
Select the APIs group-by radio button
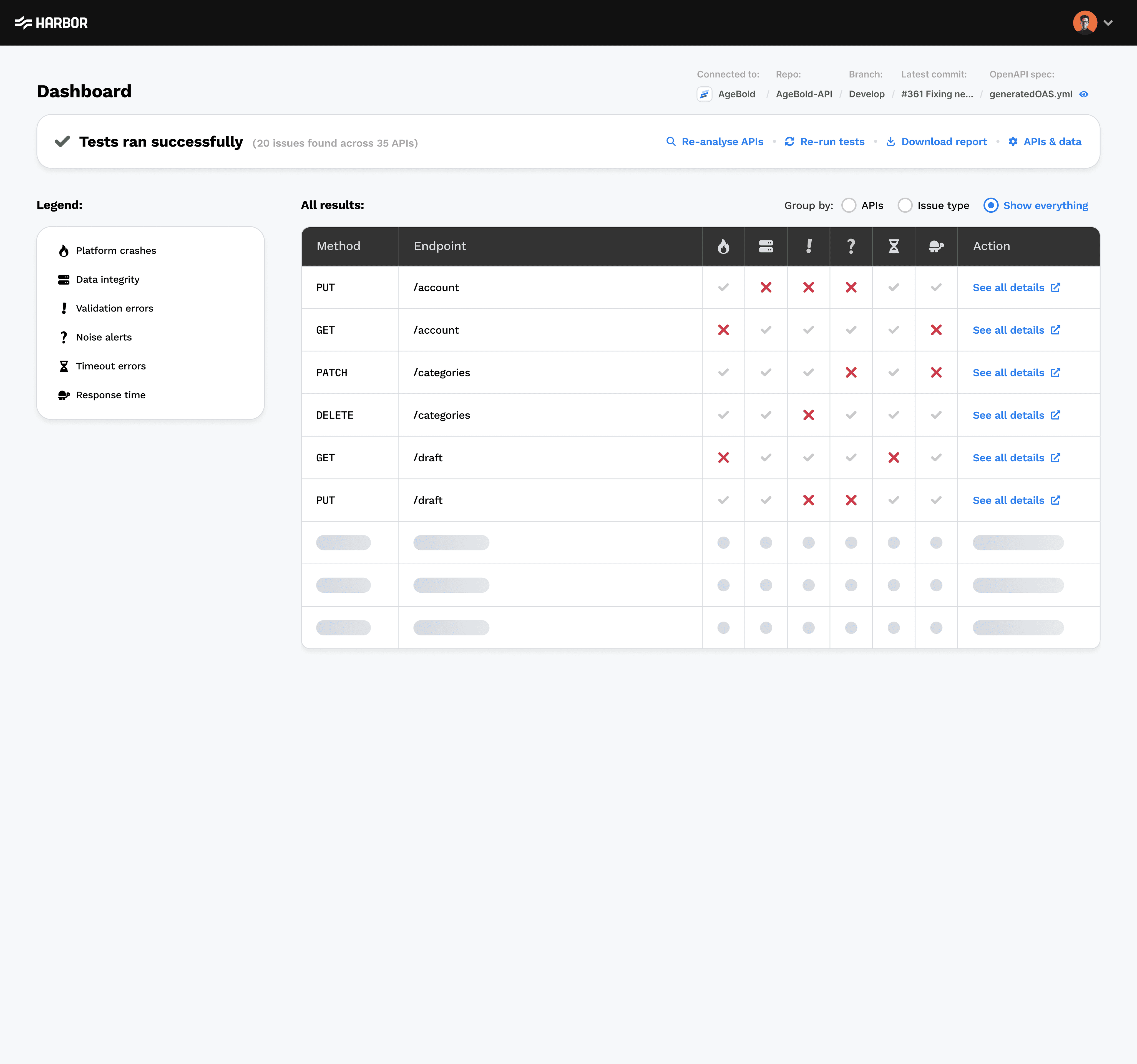tap(849, 205)
